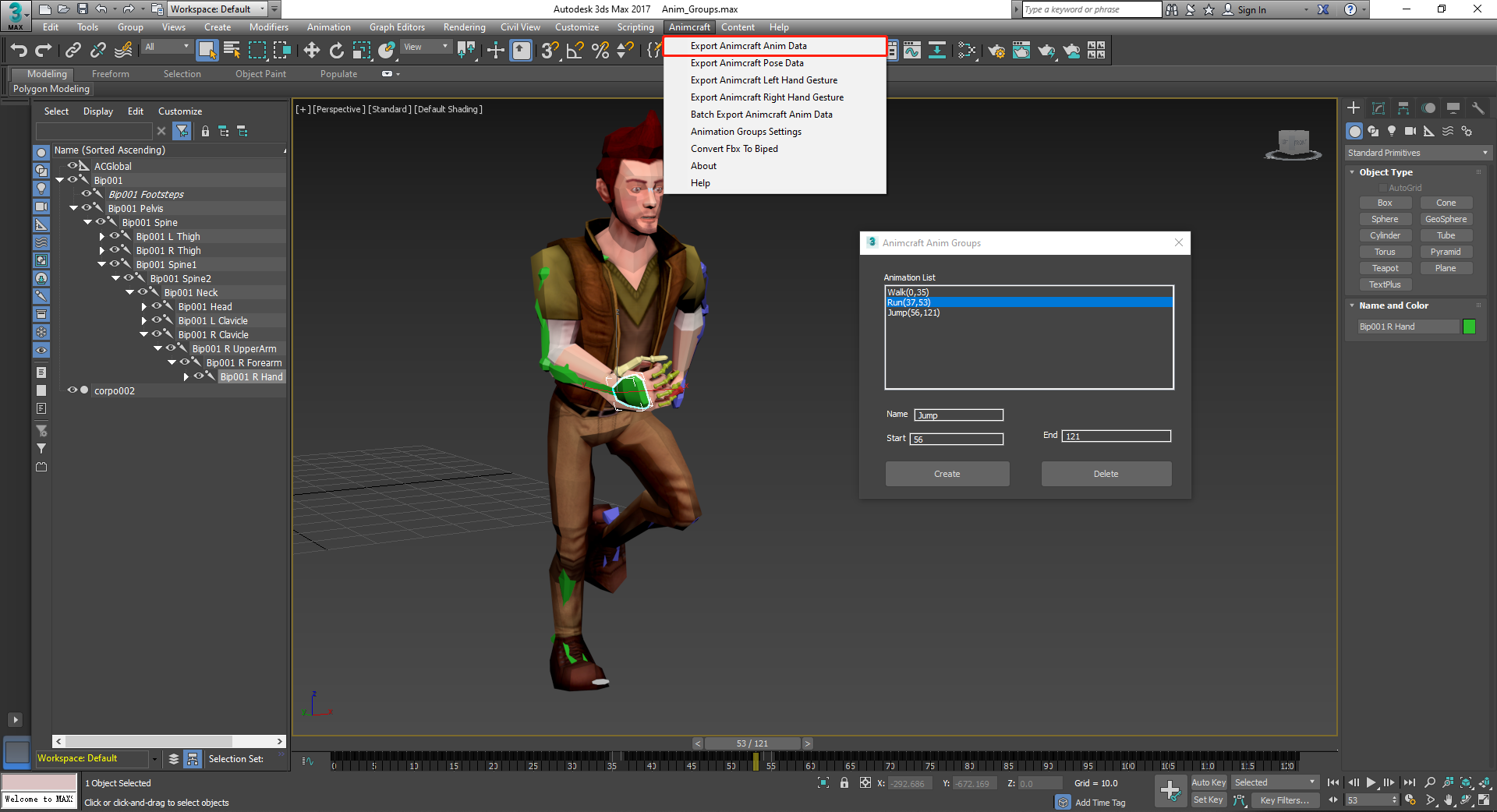Image resolution: width=1497 pixels, height=812 pixels.
Task: Toggle visibility eye of ACGlobal
Action: (73, 166)
